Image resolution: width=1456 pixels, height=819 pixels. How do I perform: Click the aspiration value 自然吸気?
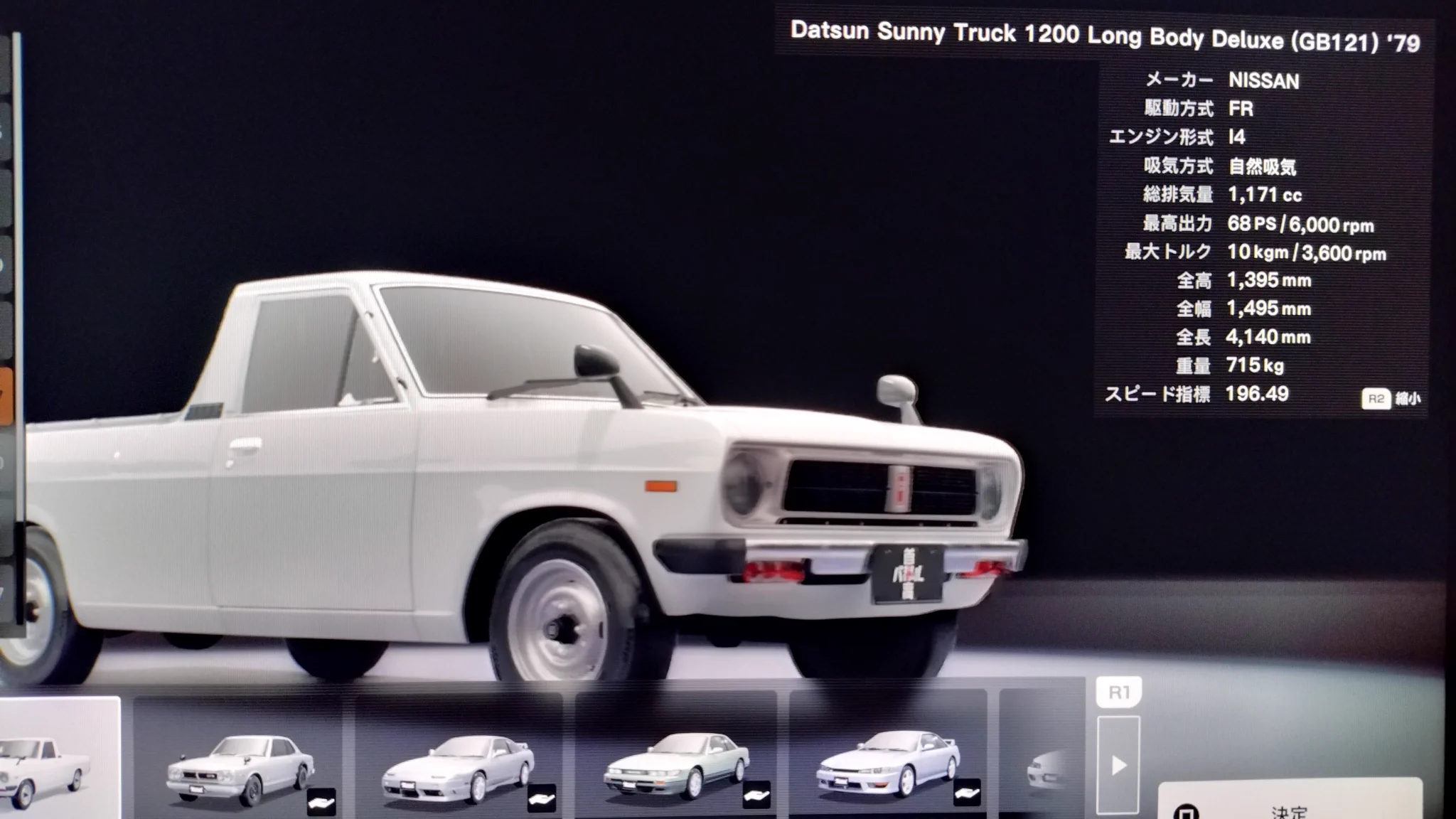coord(1262,167)
